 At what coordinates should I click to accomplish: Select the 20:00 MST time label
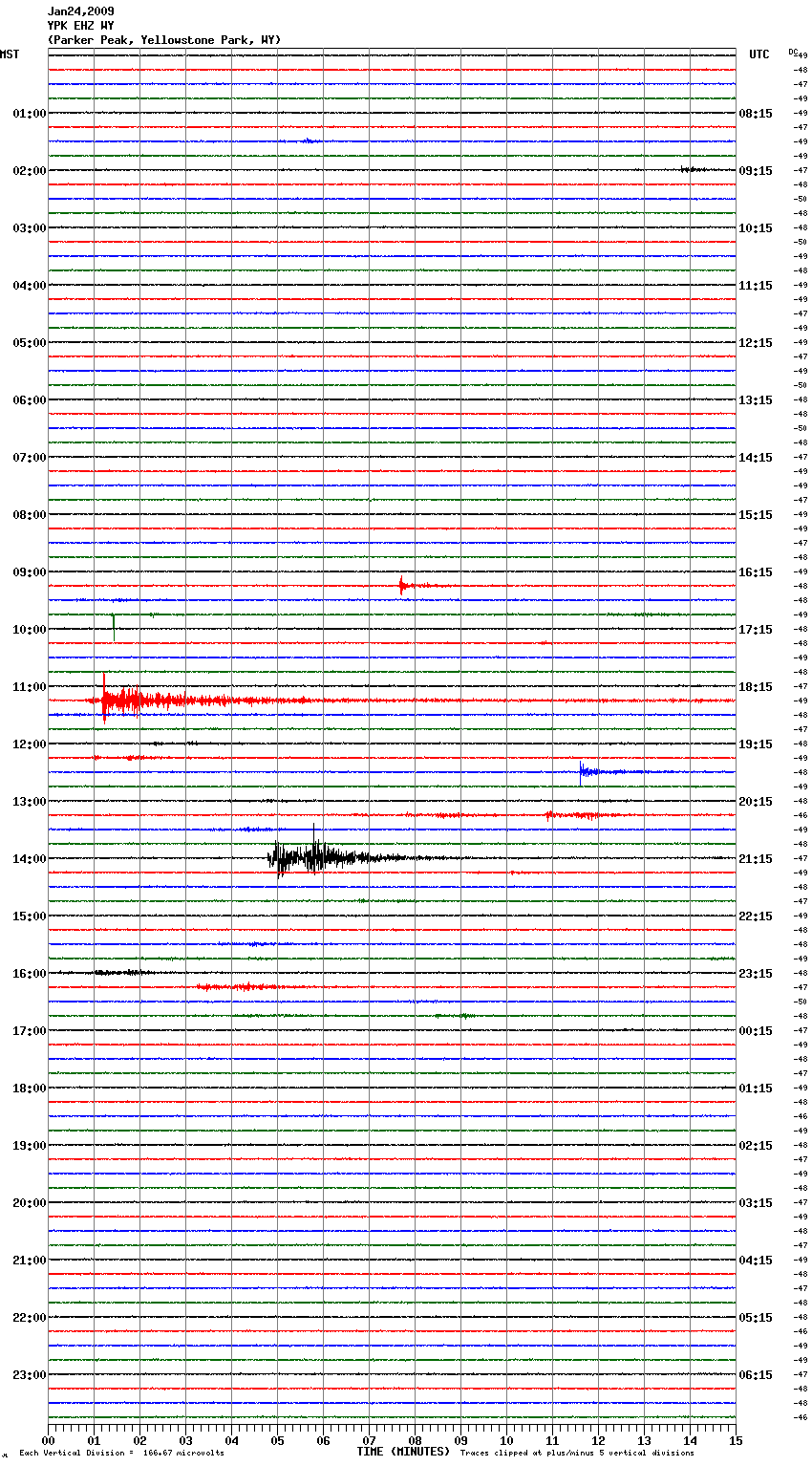(30, 1203)
